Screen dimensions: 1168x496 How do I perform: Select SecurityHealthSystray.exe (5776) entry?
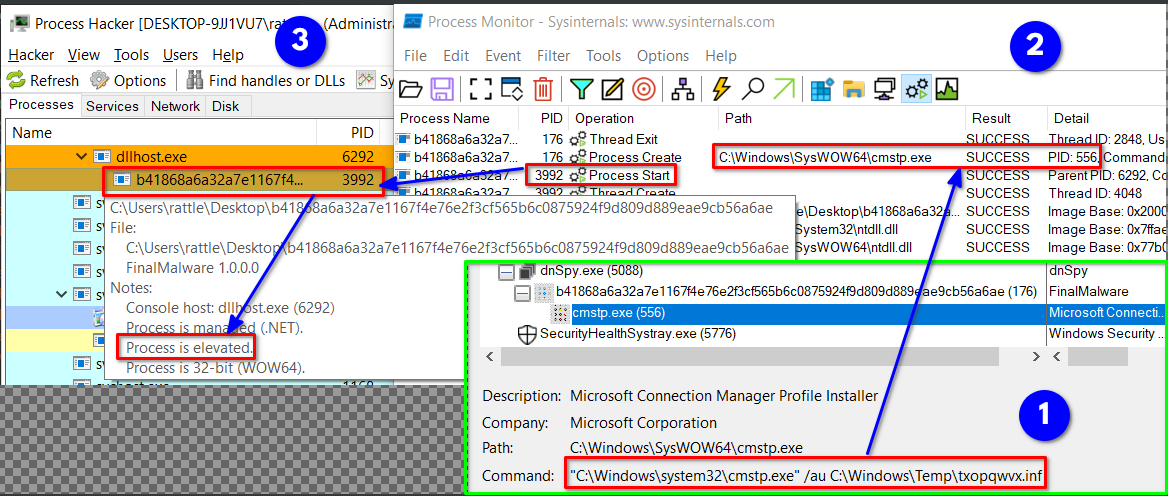click(638, 334)
